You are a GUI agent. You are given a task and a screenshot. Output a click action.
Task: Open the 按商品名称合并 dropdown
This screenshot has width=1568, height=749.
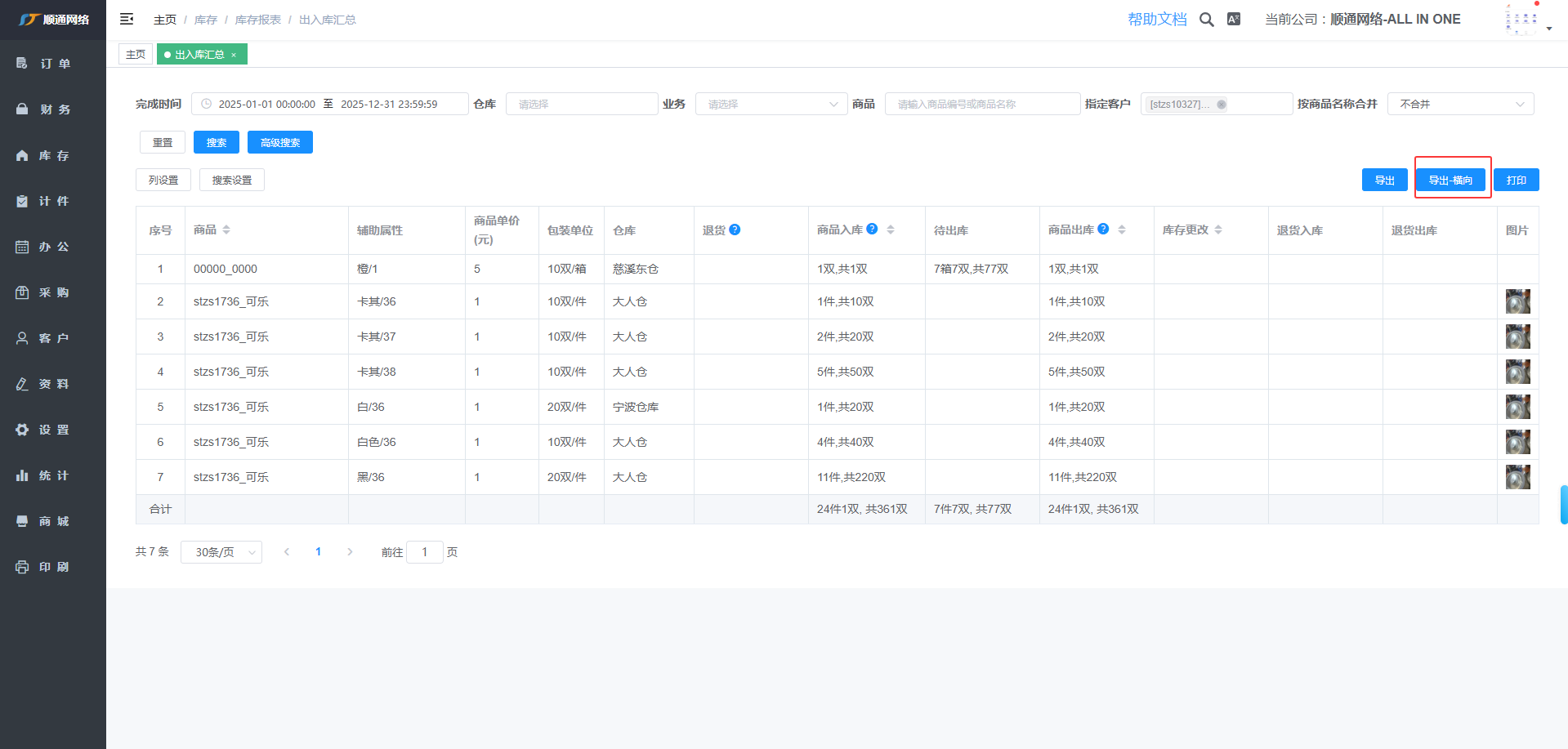[x=1460, y=104]
